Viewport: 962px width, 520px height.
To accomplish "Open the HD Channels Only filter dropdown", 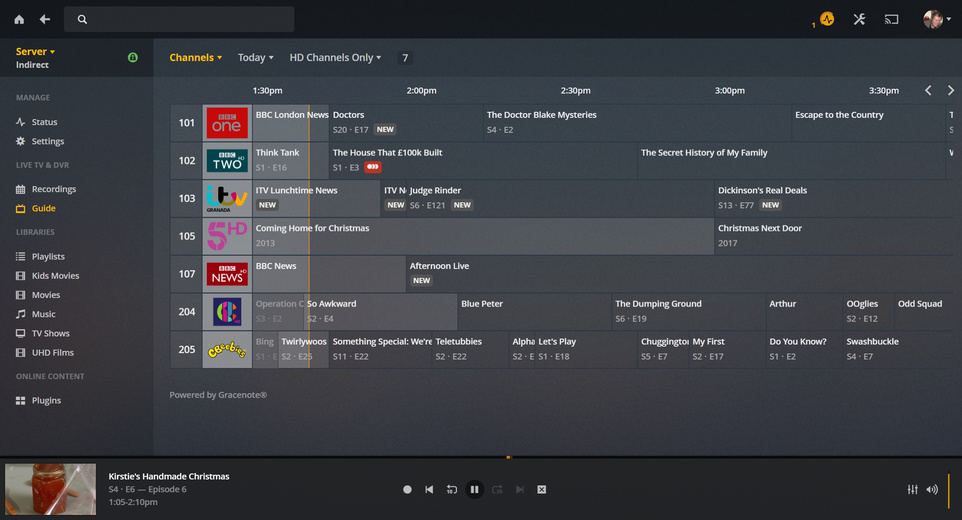I will tap(336, 57).
